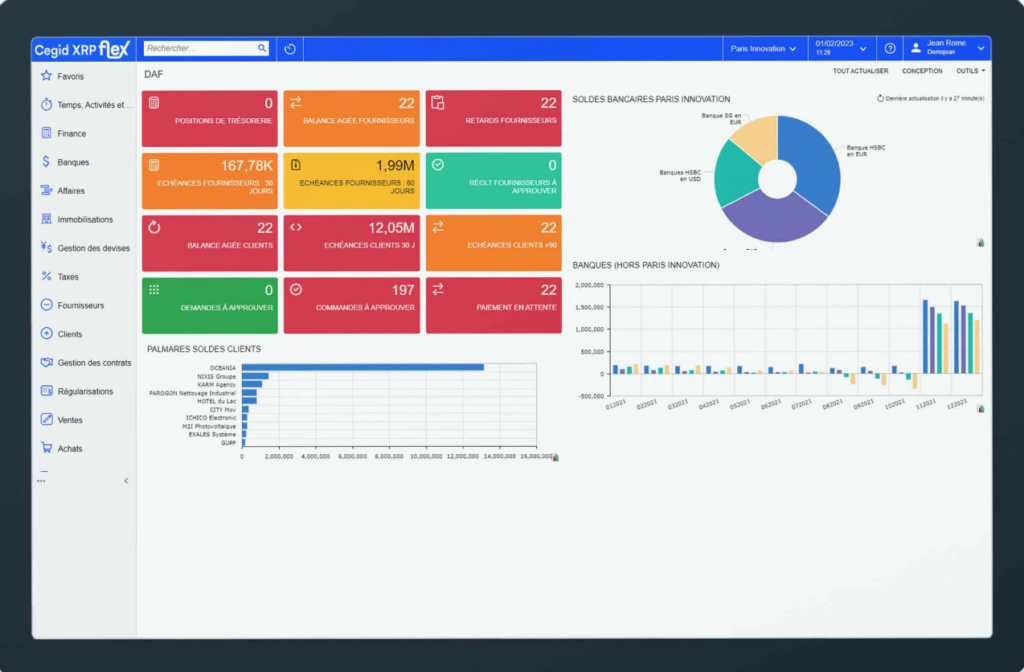The image size is (1024, 672).
Task: Open the date 01/02/2023 dropdown
Action: 840,48
